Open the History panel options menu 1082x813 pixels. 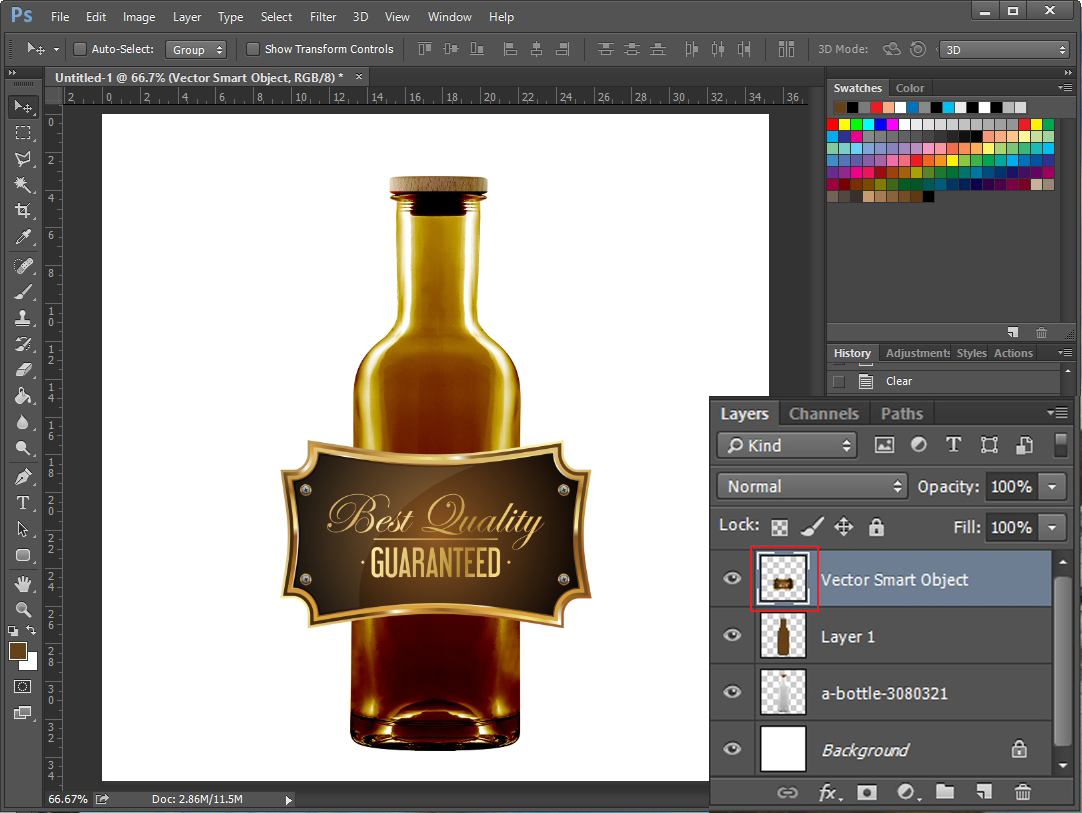[1065, 353]
